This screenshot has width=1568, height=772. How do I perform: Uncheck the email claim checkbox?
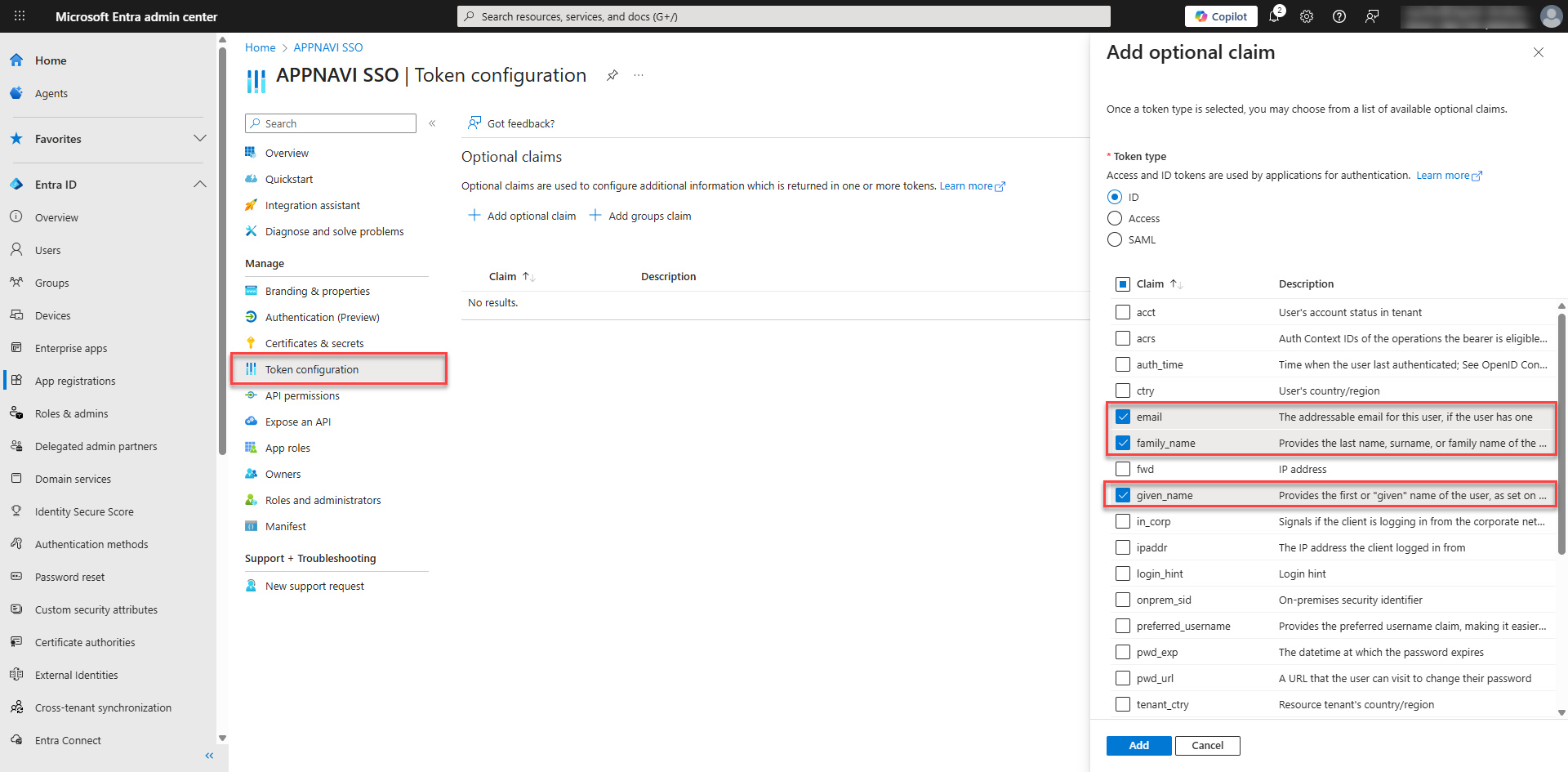coord(1123,417)
